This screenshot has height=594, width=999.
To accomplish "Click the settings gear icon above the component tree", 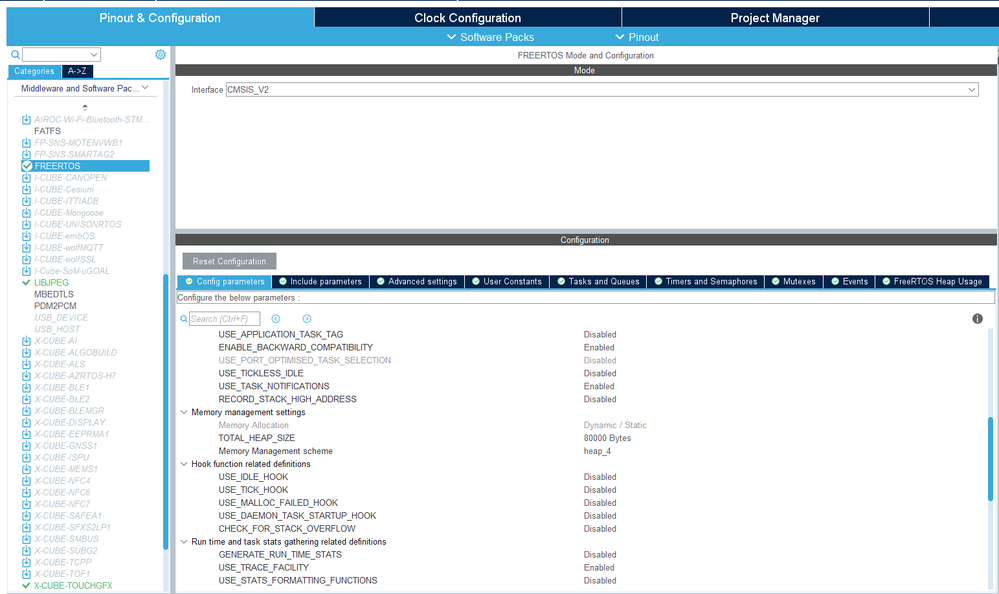I will click(x=160, y=55).
